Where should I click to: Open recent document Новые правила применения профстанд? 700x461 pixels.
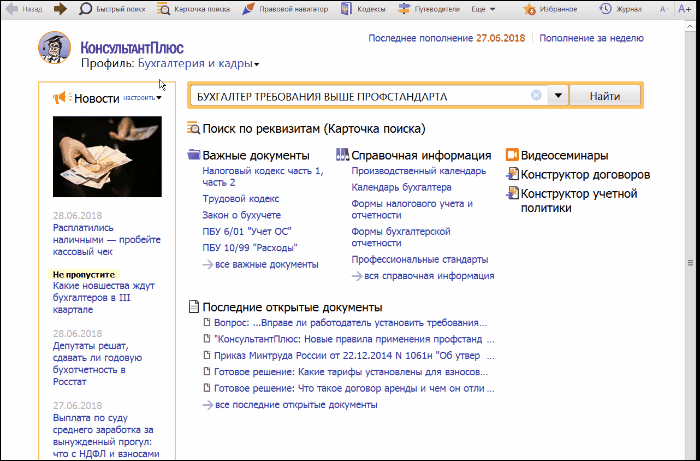(x=354, y=339)
